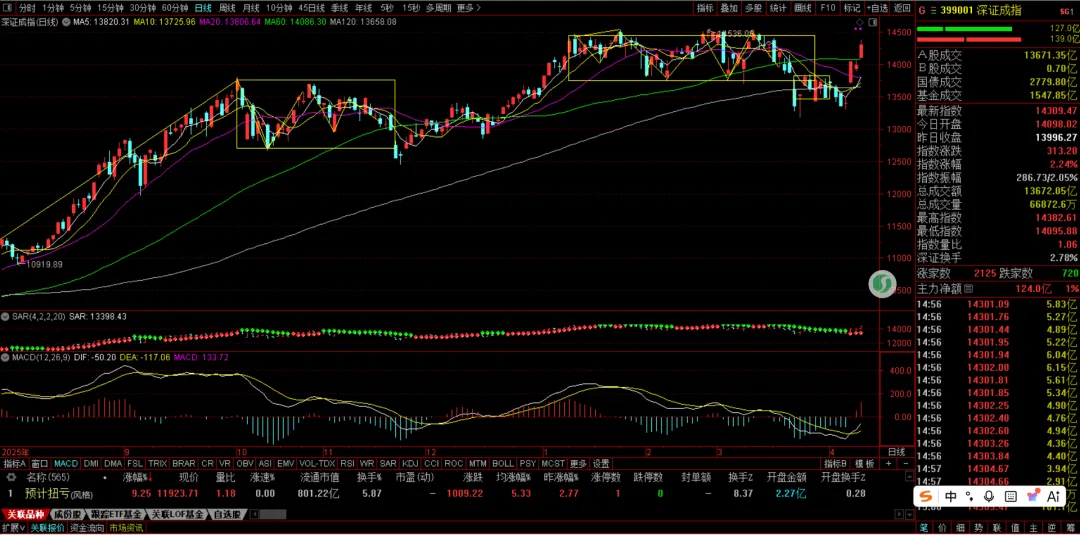Switch to 周线 weekly chart

227,8
